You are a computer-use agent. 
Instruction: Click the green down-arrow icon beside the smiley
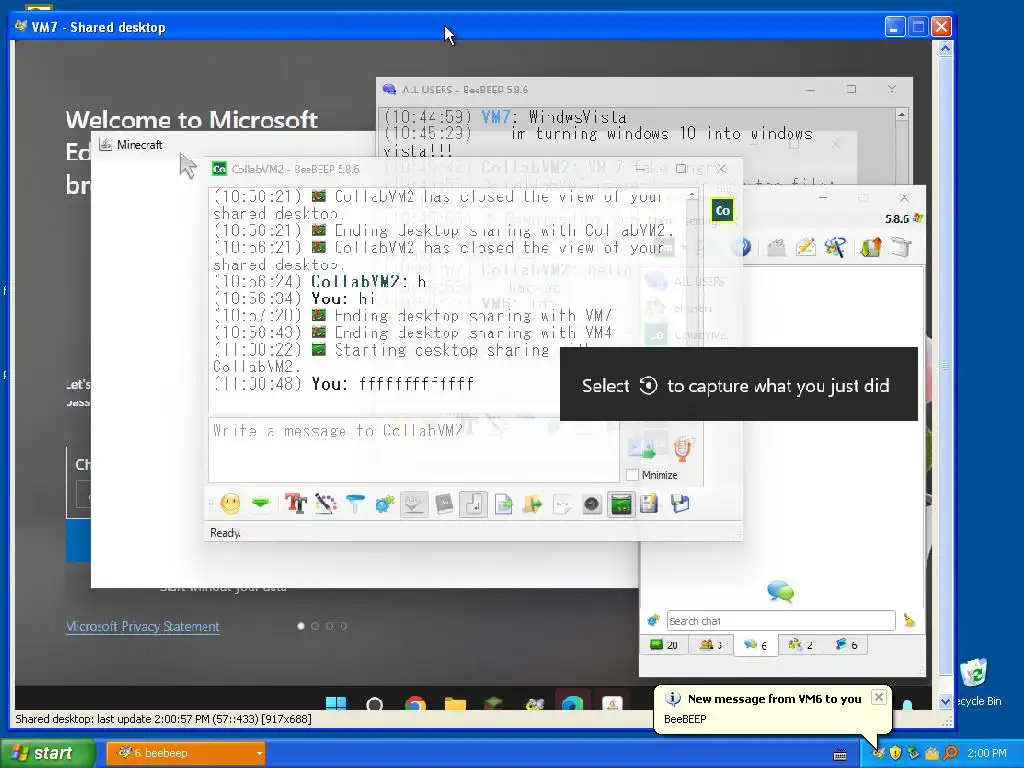[261, 504]
